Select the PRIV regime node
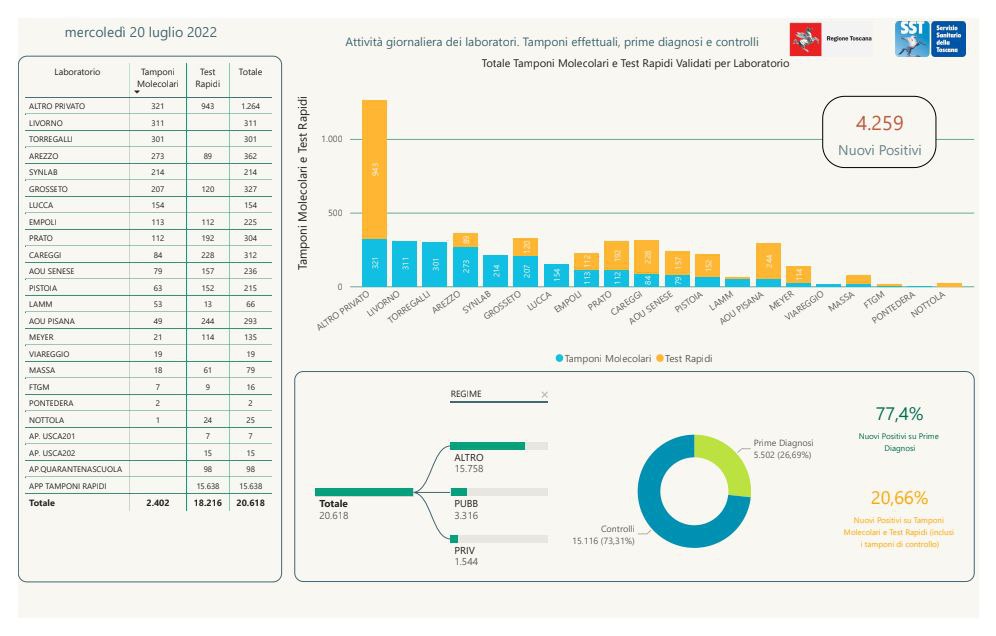This screenshot has height=636, width=996. (499, 539)
